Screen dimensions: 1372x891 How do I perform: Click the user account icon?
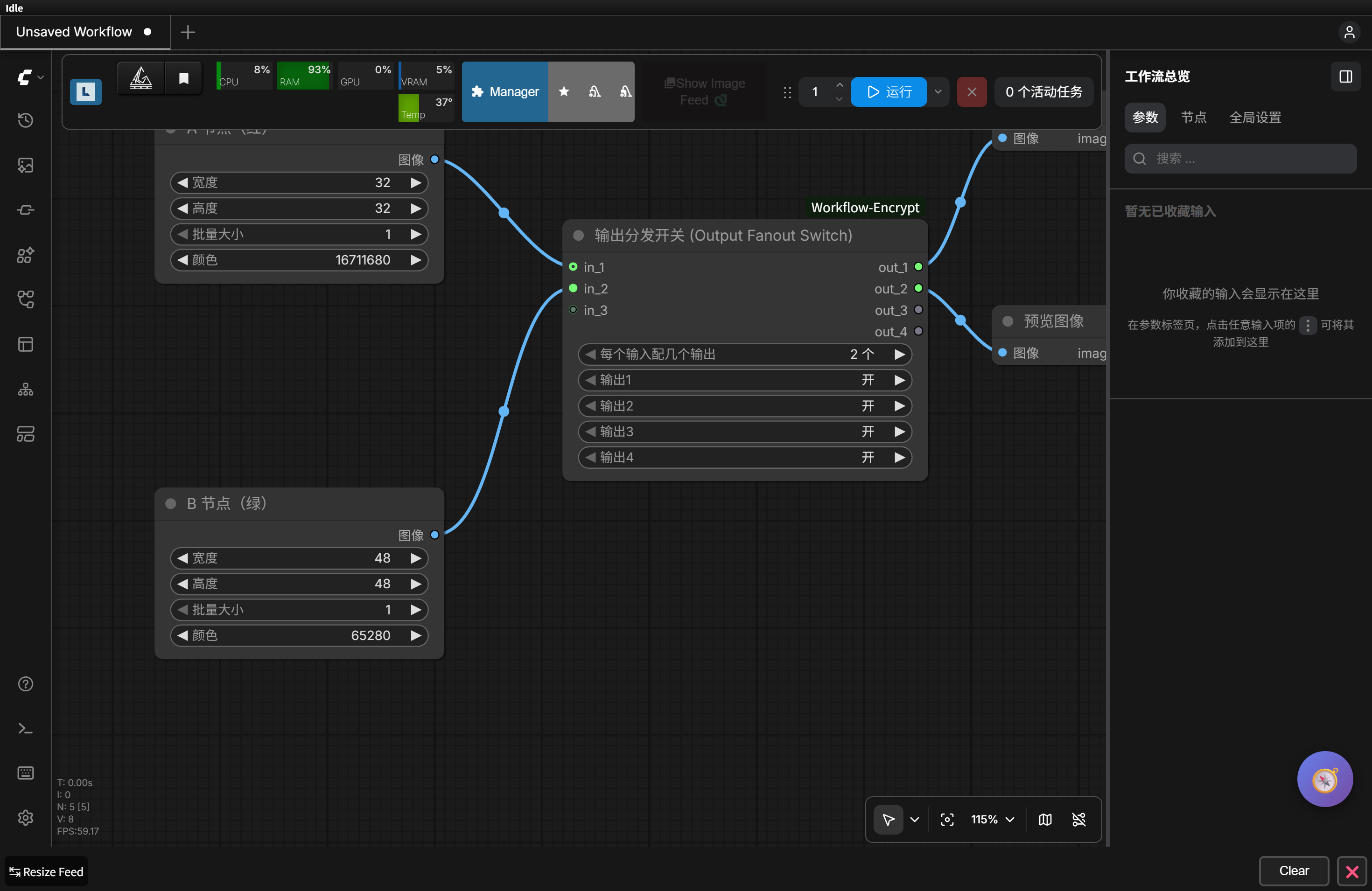[1350, 32]
